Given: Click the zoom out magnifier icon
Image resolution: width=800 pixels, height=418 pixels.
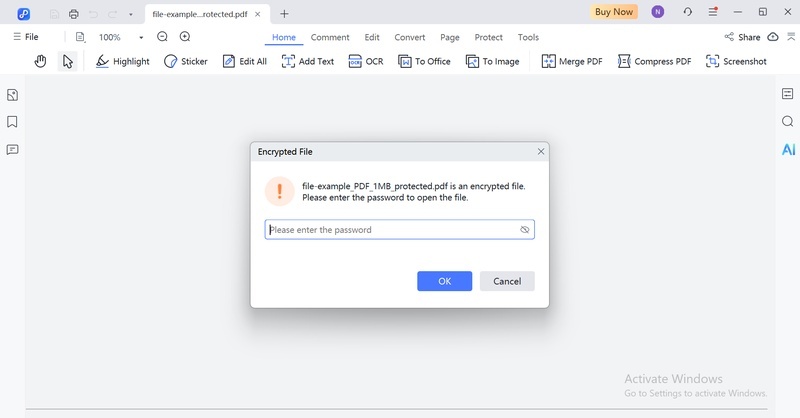Looking at the screenshot, I should pyautogui.click(x=162, y=36).
